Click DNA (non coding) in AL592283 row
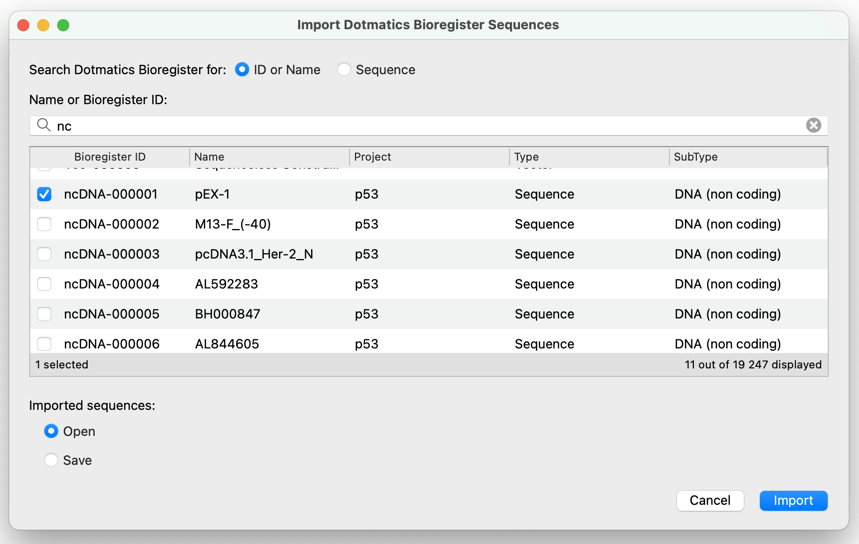 coord(728,284)
